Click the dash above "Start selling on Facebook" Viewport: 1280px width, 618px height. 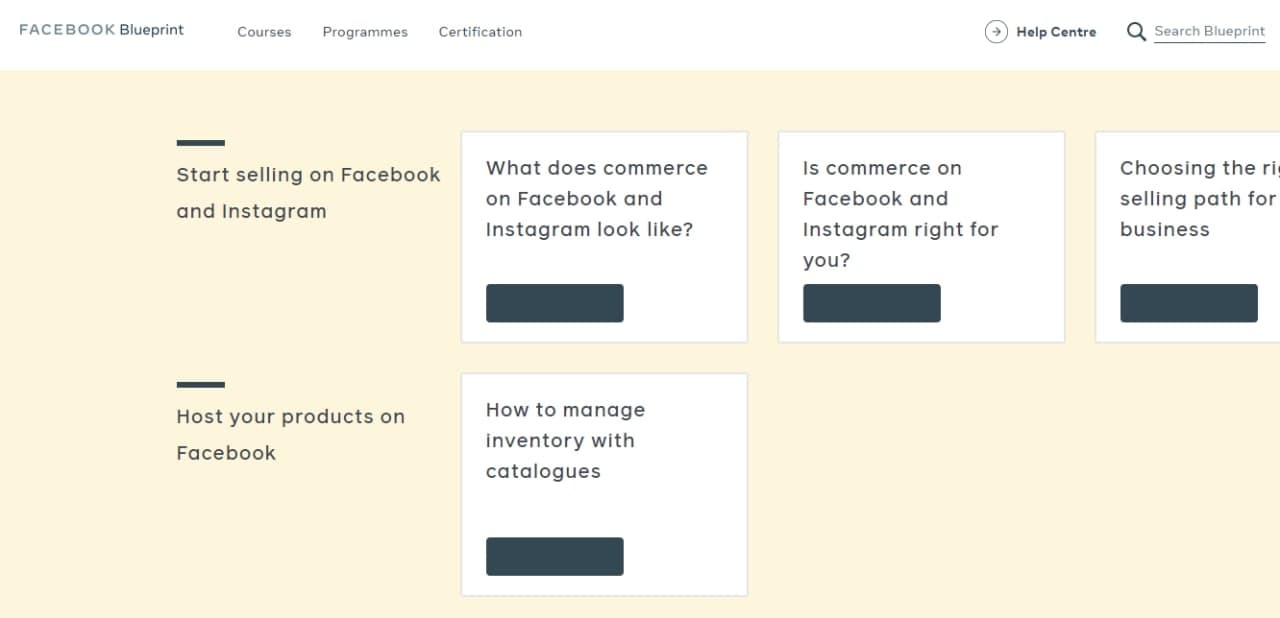point(201,143)
